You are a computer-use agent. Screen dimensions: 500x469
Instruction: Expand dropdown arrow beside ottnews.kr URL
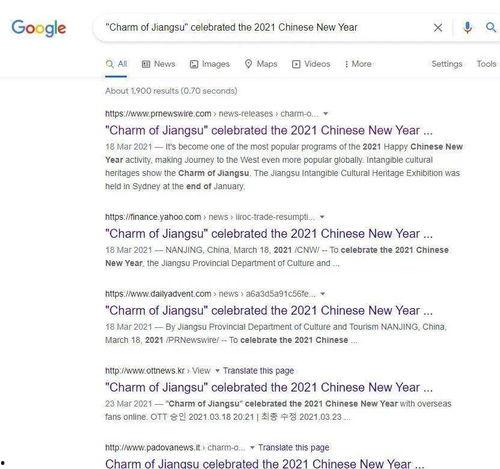click(217, 371)
